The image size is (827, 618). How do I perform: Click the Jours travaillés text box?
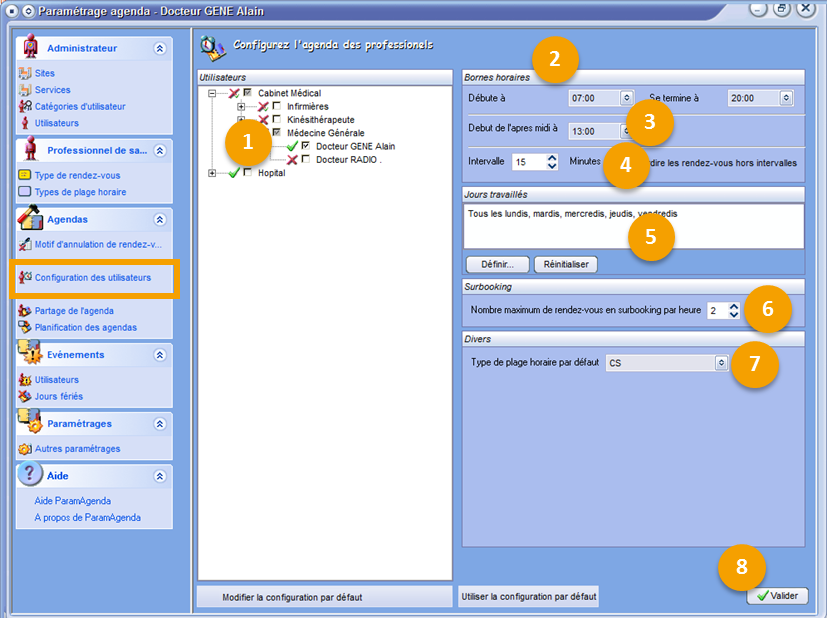point(634,226)
